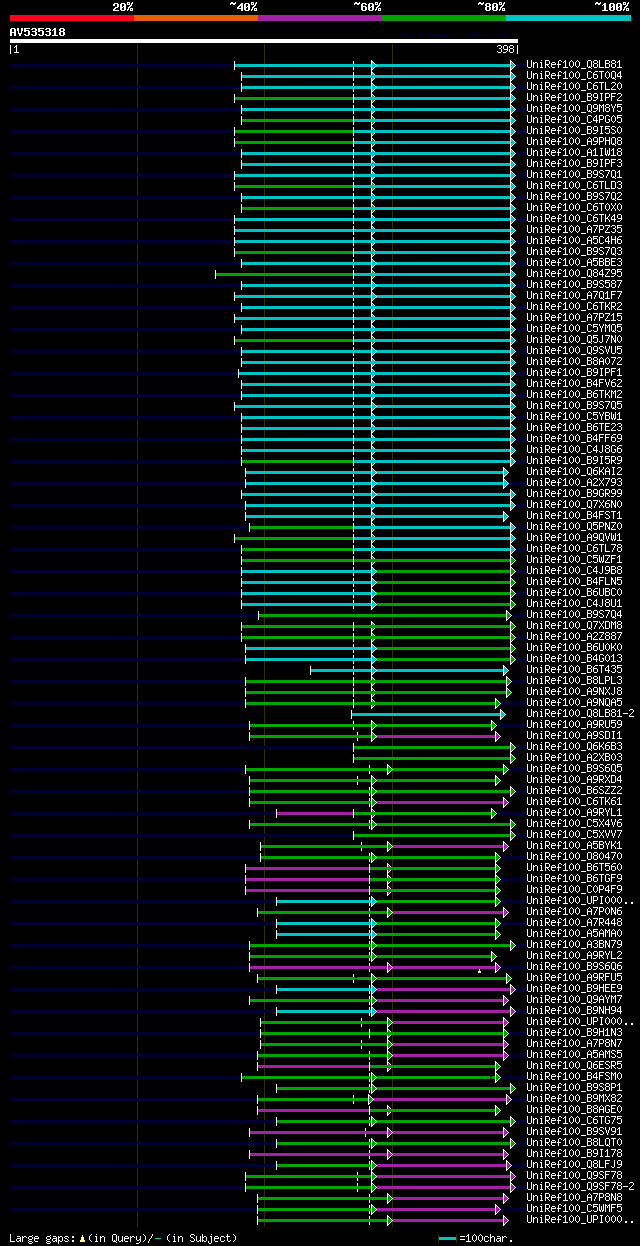Open hit UniRef100_B9GR99

click(574, 493)
